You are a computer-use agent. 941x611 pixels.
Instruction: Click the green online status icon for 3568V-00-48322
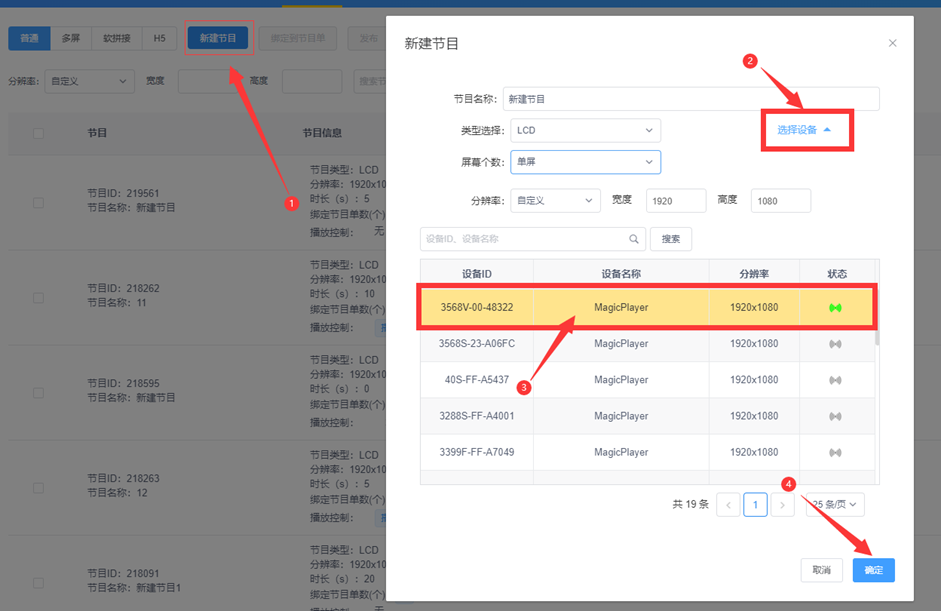point(836,307)
